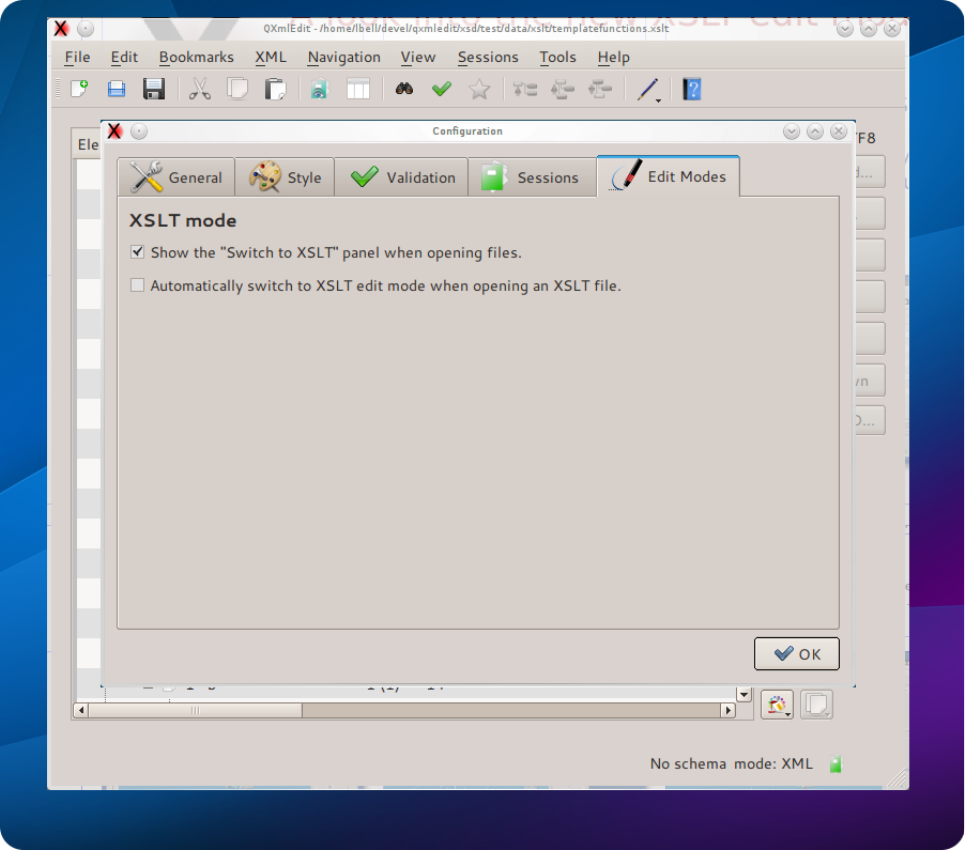Screen dimensions: 965x850
Task: Click the table layout toolbar icon
Action: (358, 89)
